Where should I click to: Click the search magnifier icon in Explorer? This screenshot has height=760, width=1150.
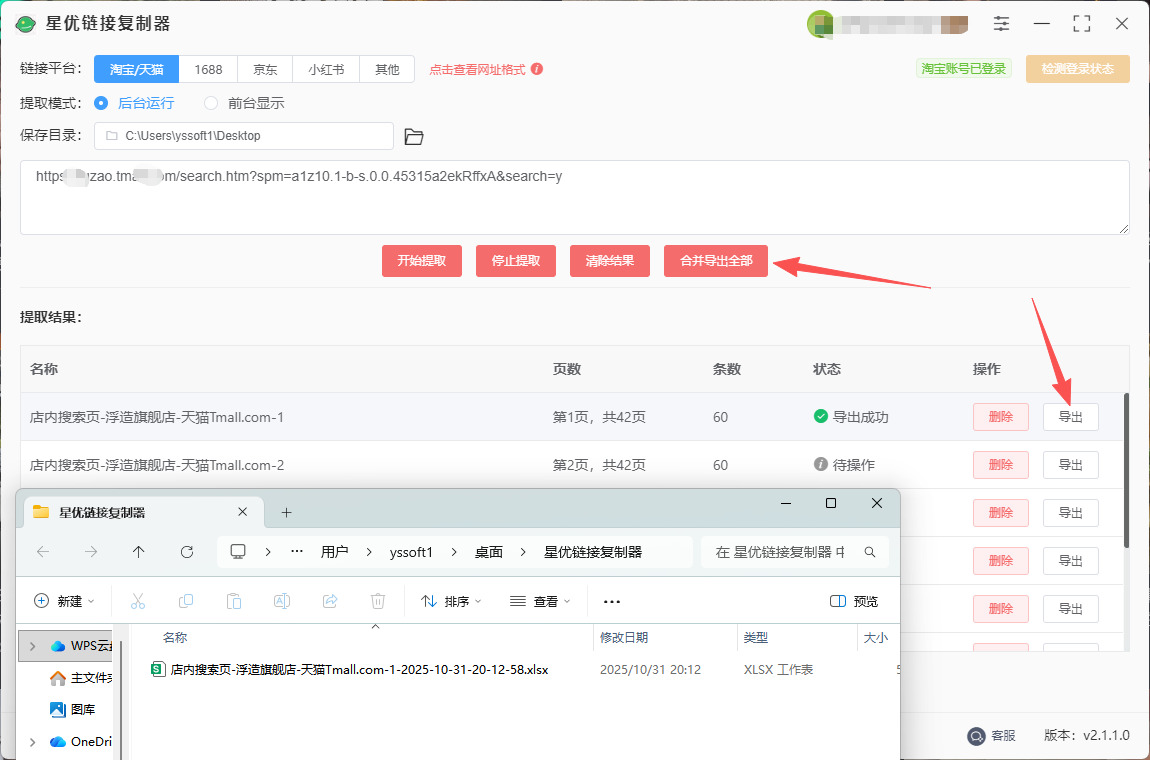pos(870,552)
